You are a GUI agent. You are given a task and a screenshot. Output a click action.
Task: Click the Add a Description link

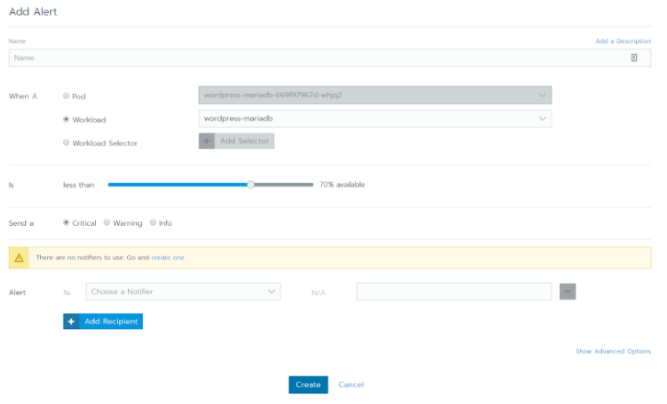(623, 41)
